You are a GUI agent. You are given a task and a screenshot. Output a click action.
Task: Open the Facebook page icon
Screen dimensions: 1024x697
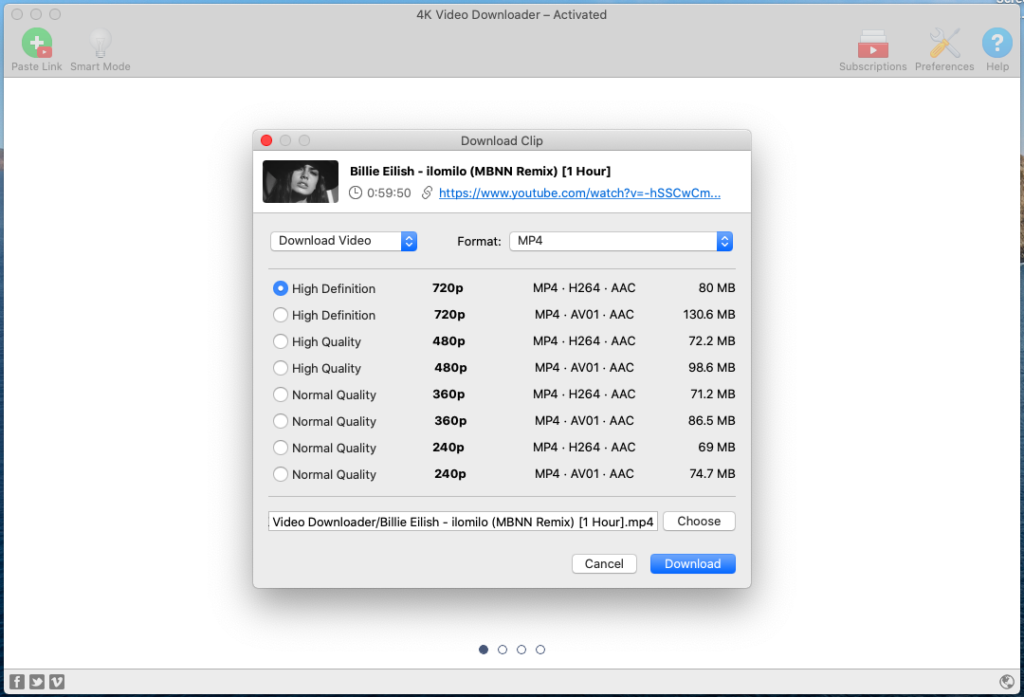pyautogui.click(x=16, y=681)
